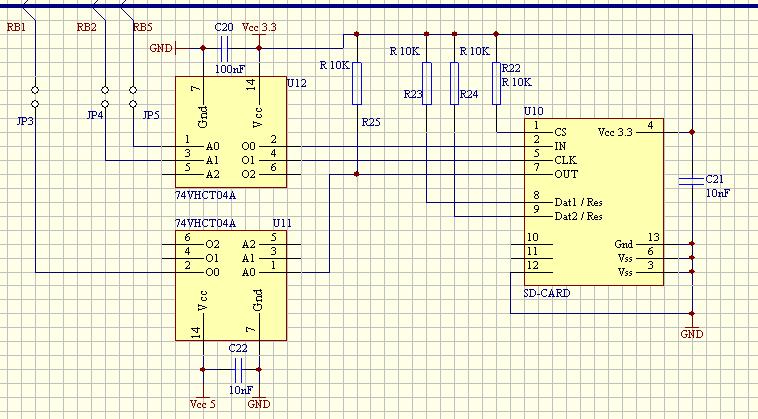Screen dimensions: 758x419
Task: Select the RB5 net label
Action: click(x=143, y=27)
